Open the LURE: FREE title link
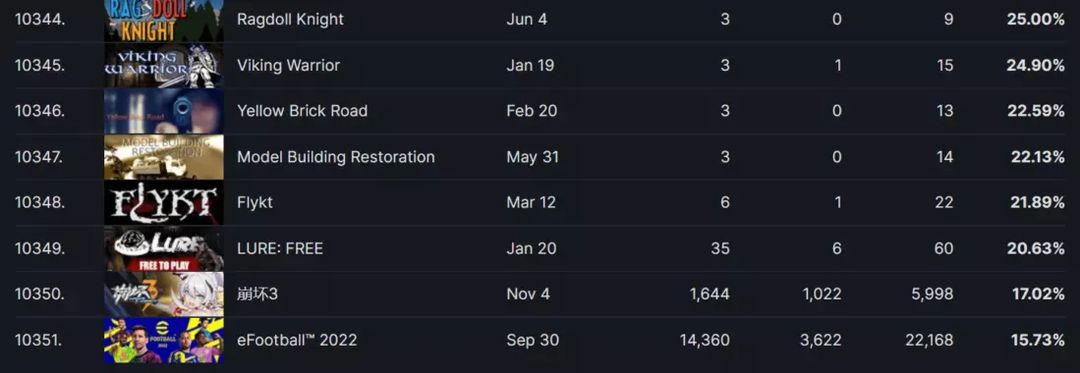The image size is (1080, 373). (x=280, y=248)
